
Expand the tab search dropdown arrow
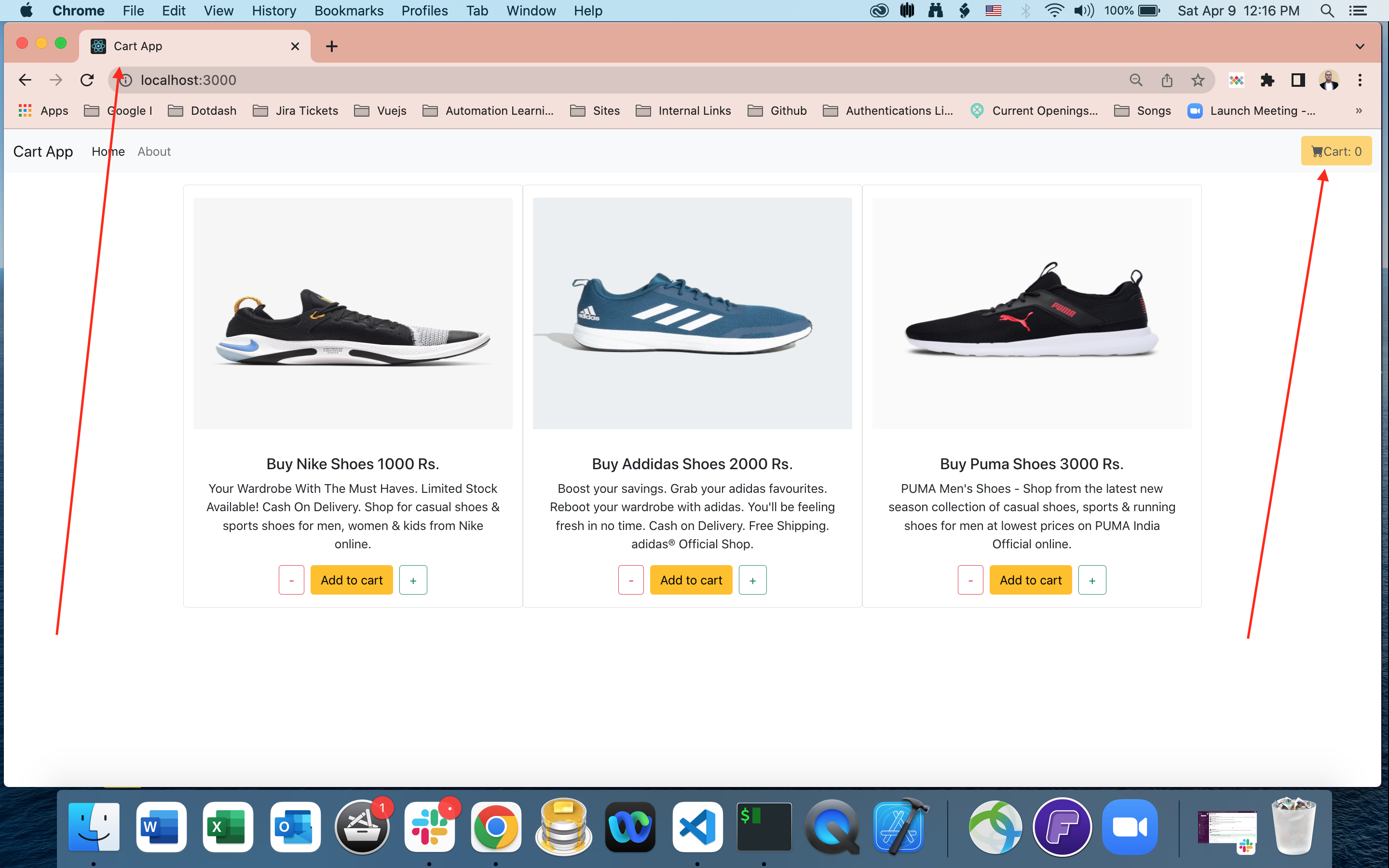tap(1359, 46)
